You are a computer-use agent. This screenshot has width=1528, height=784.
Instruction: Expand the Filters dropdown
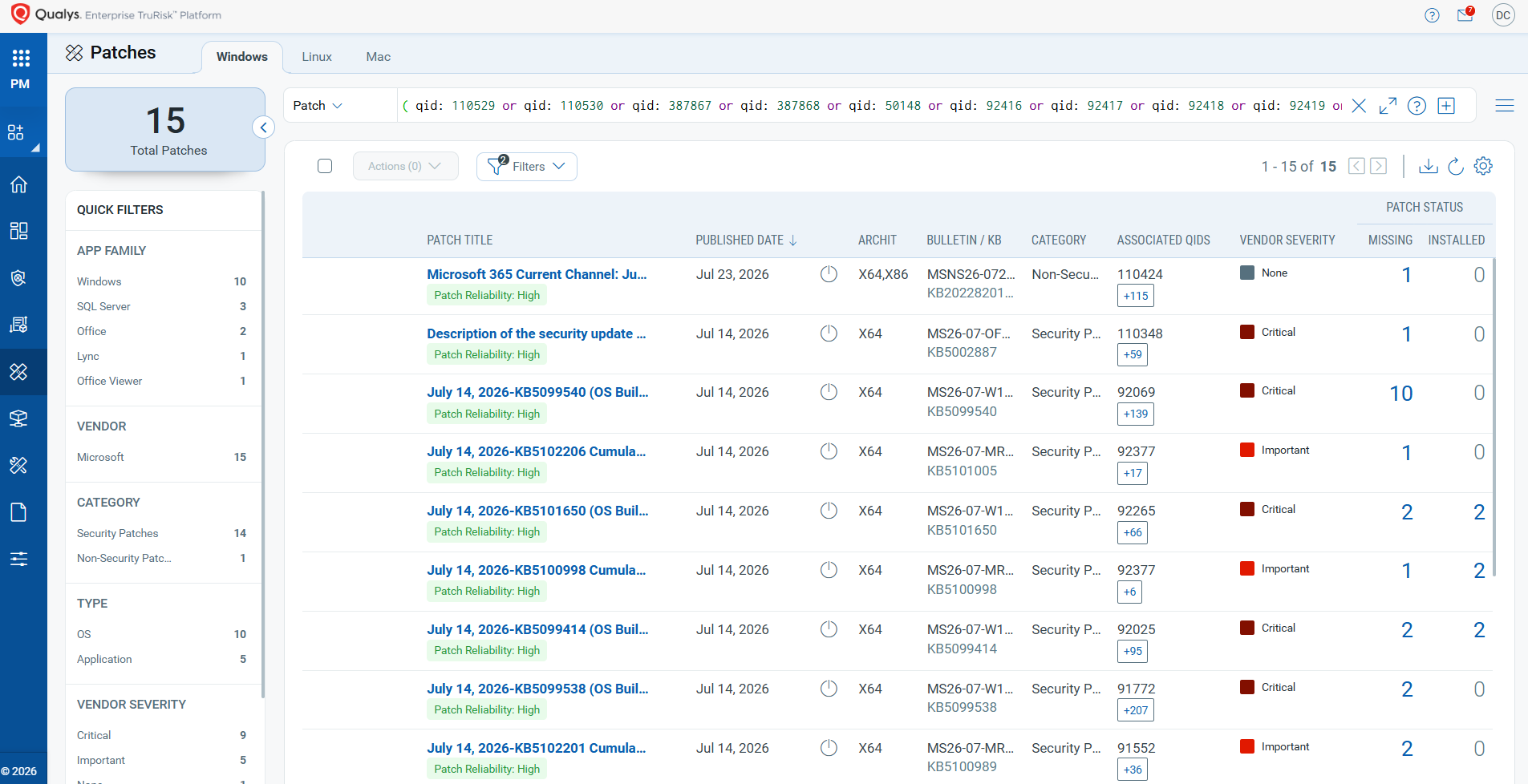click(x=527, y=166)
